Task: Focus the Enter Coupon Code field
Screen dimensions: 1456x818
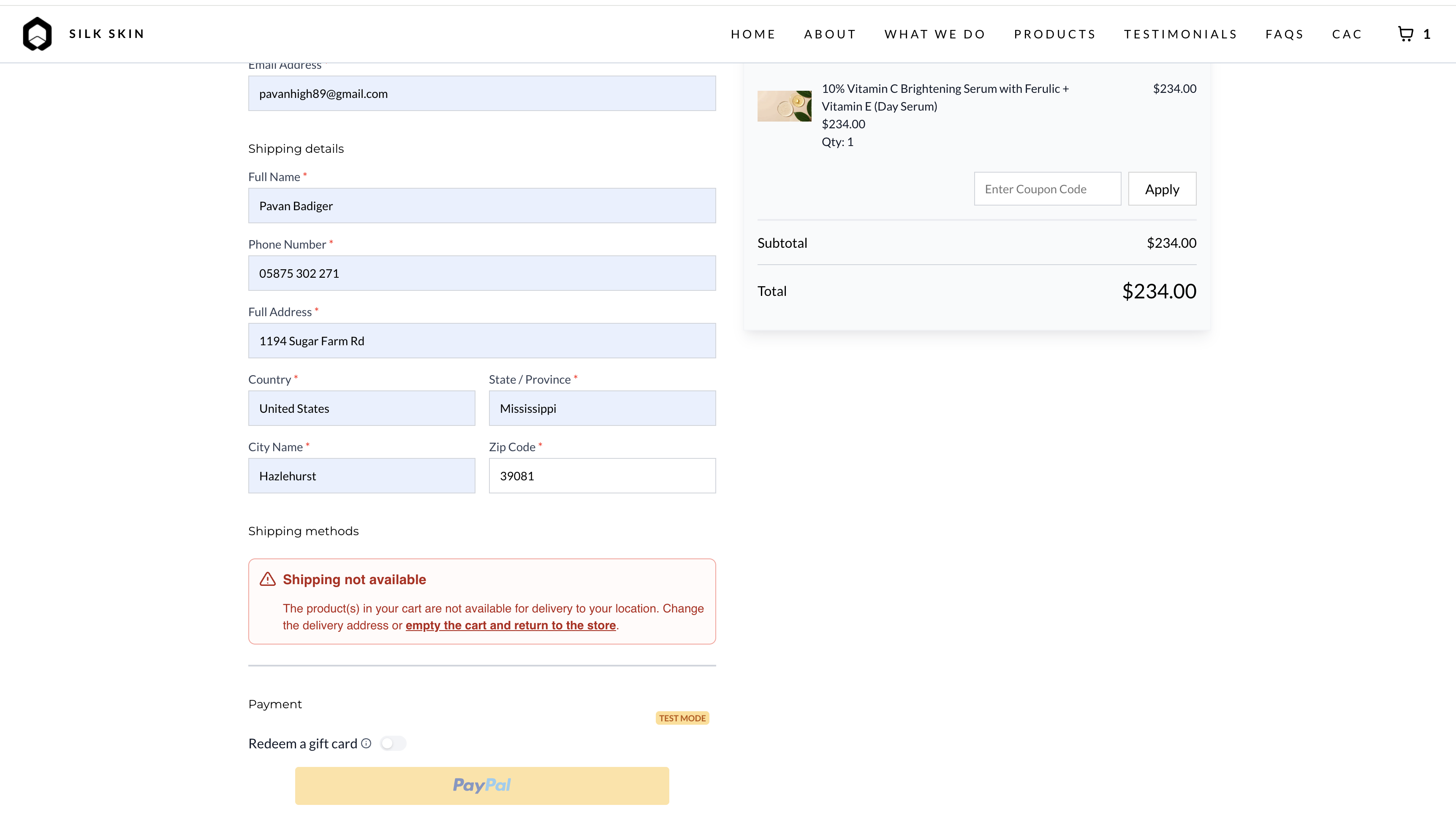Action: click(x=1047, y=189)
